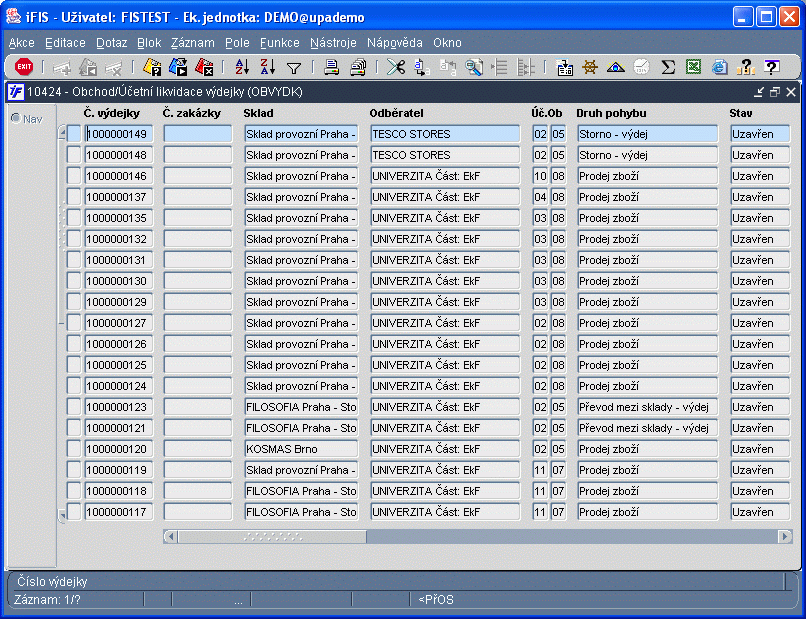Tick the checkbox for výdejka 1000000120
The height and width of the screenshot is (619, 806).
point(74,449)
